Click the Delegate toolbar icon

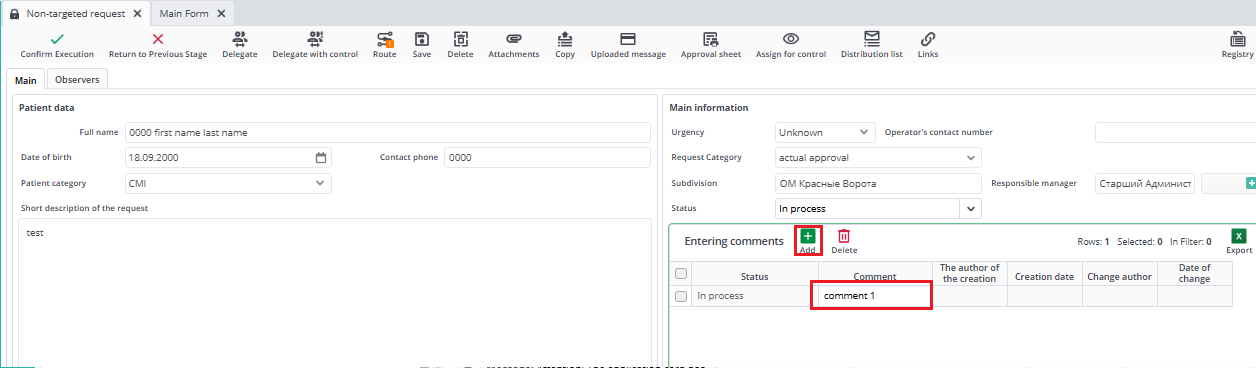239,38
